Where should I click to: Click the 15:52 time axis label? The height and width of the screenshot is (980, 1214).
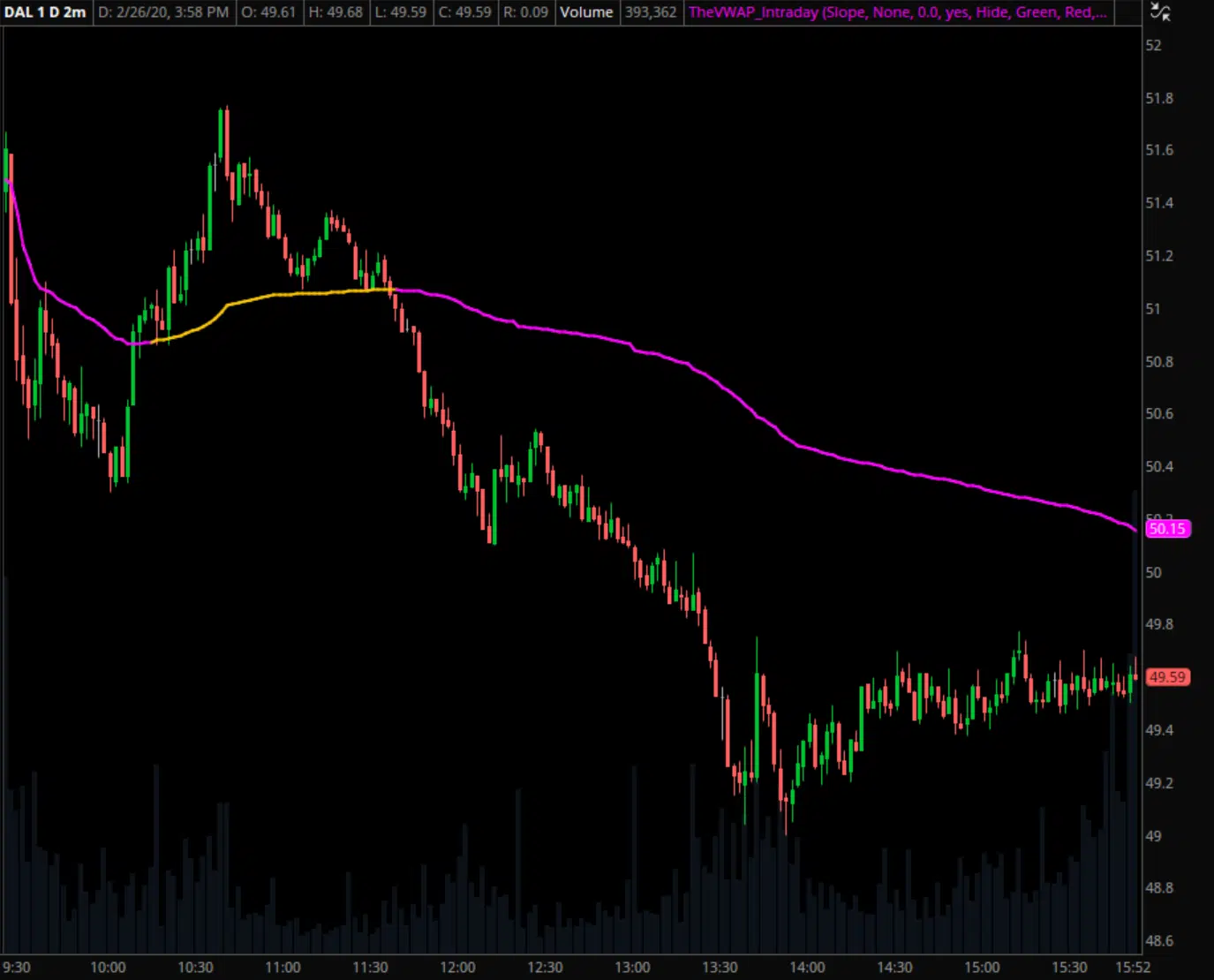(x=1133, y=967)
